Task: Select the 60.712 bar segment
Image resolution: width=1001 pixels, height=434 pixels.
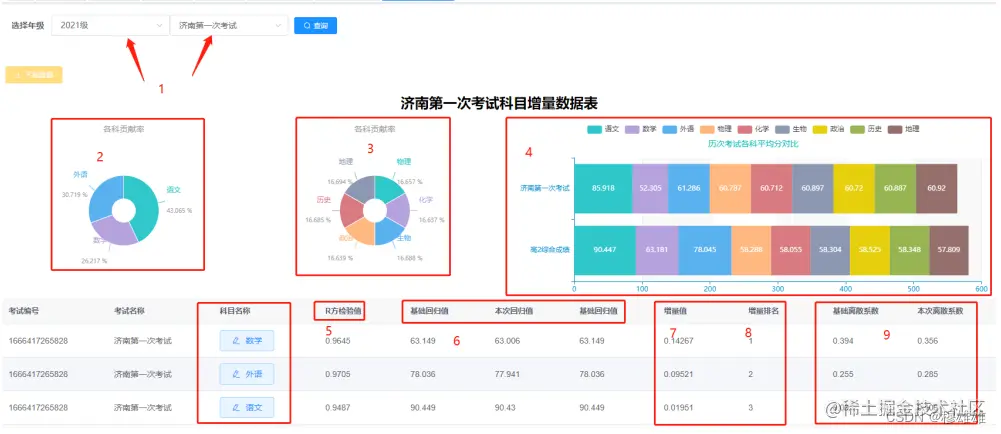Action: pyautogui.click(x=772, y=188)
